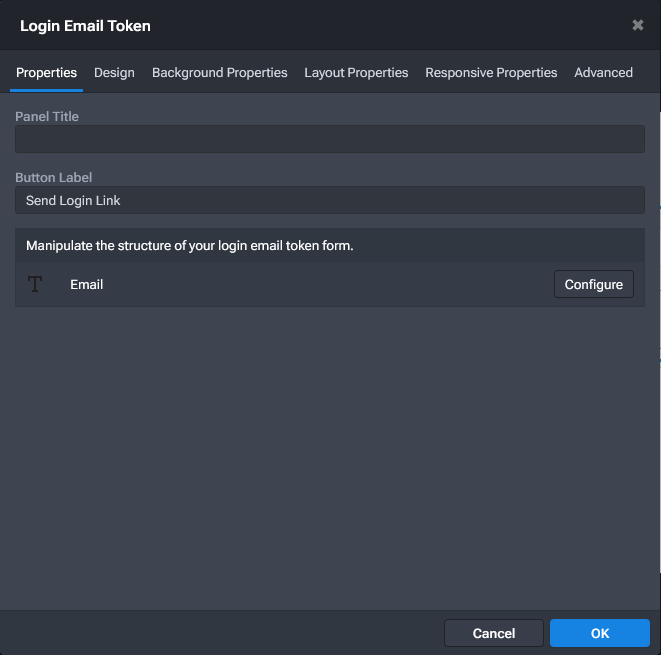Image resolution: width=661 pixels, height=655 pixels.
Task: Open the Background Properties tab
Action: (220, 72)
